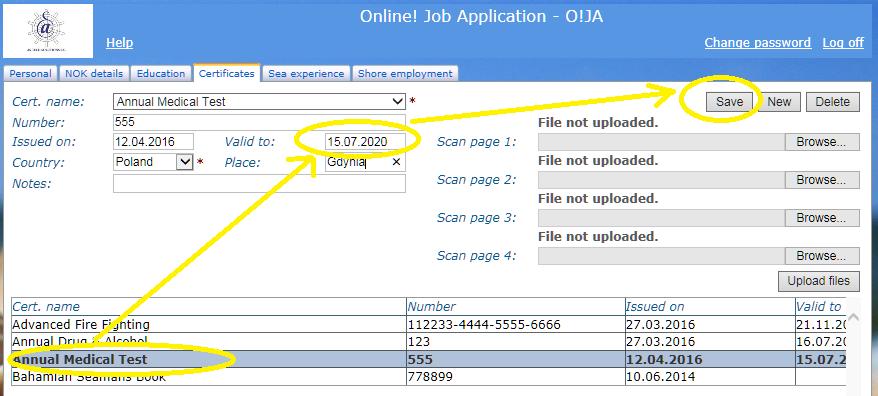Click the company logo in the header
This screenshot has width=878, height=396.
[x=48, y=30]
